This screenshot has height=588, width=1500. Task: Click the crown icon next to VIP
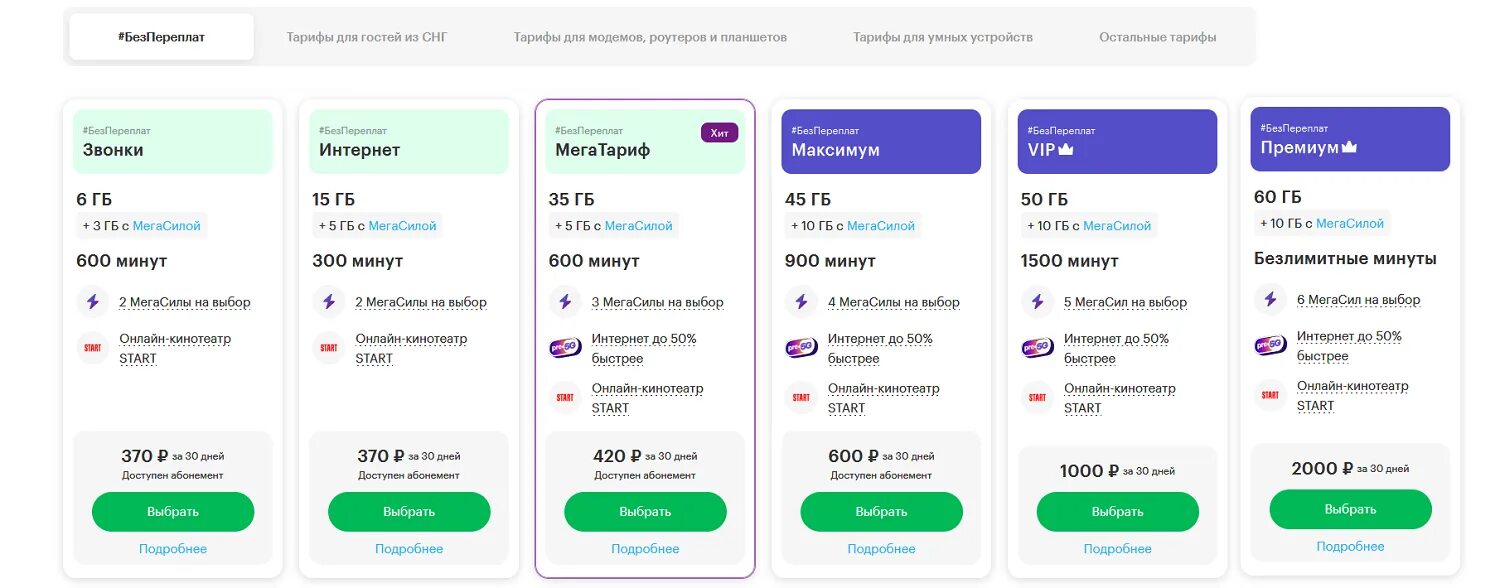click(x=1065, y=150)
